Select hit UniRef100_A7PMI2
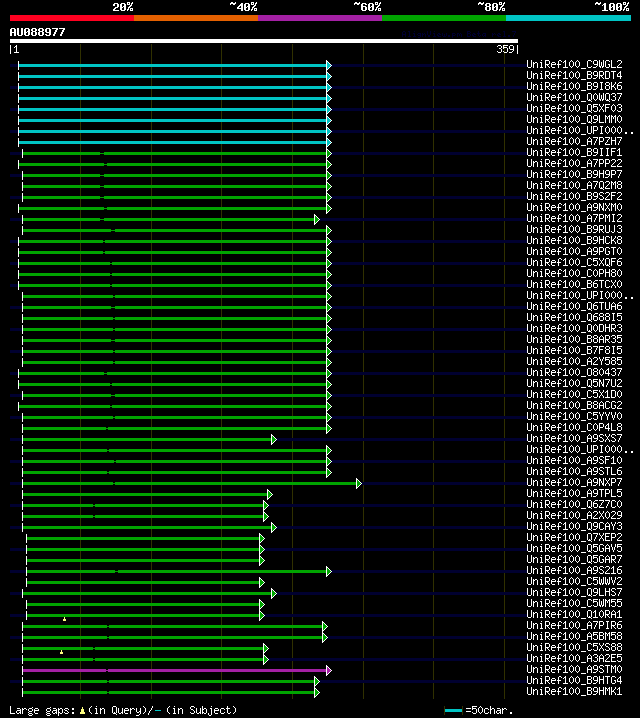Screen dimensions: 640x718 click(x=574, y=218)
